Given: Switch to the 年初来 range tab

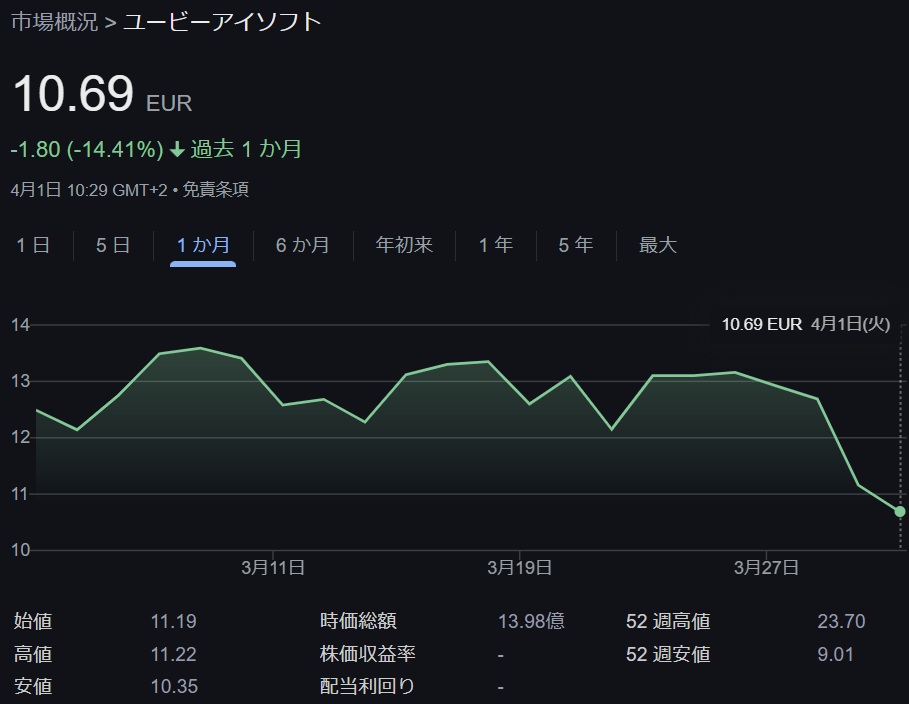Looking at the screenshot, I should (404, 245).
